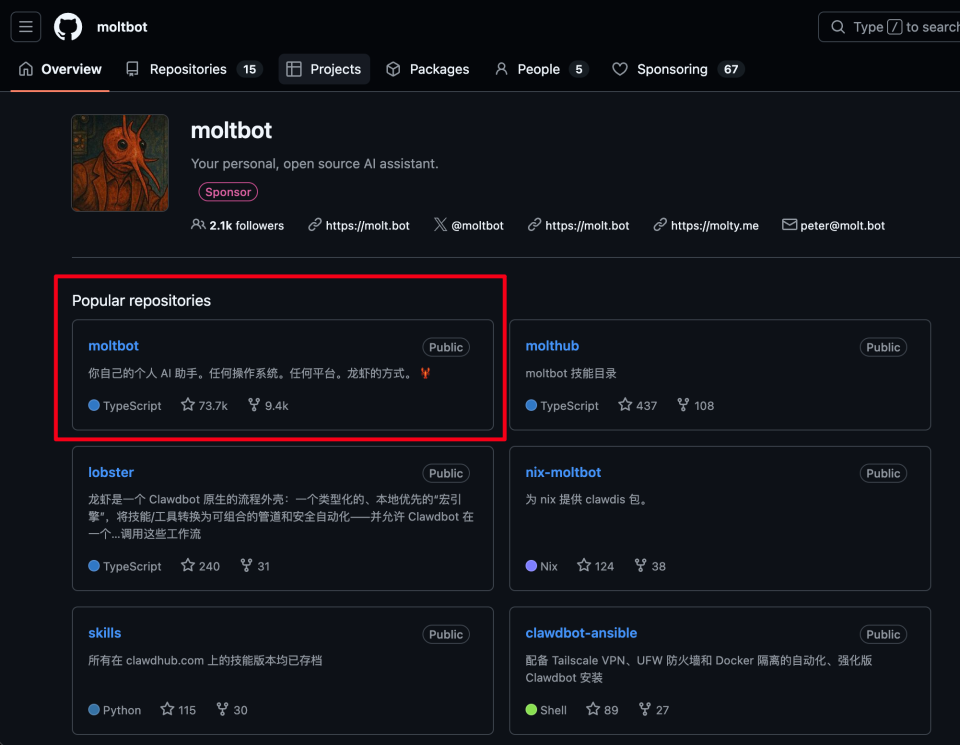The width and height of the screenshot is (960, 745).
Task: Click the Public badge on molthub card
Action: click(x=883, y=347)
